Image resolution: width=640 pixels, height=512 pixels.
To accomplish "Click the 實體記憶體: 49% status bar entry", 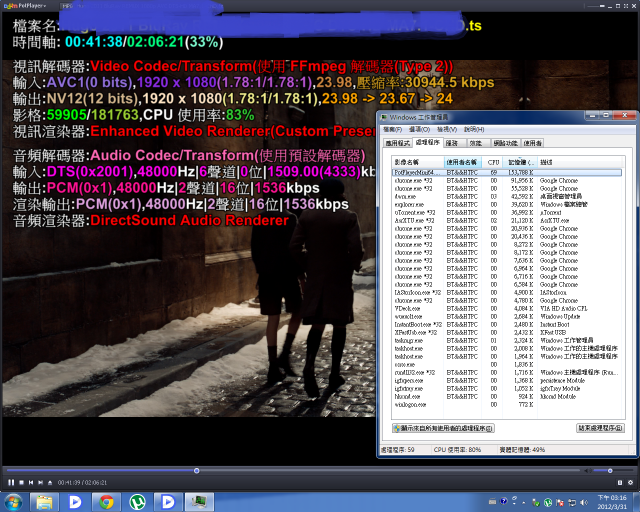I will [x=522, y=450].
